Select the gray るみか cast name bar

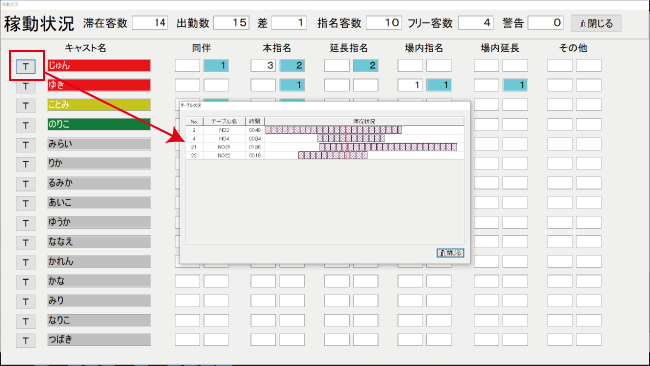coord(99,183)
